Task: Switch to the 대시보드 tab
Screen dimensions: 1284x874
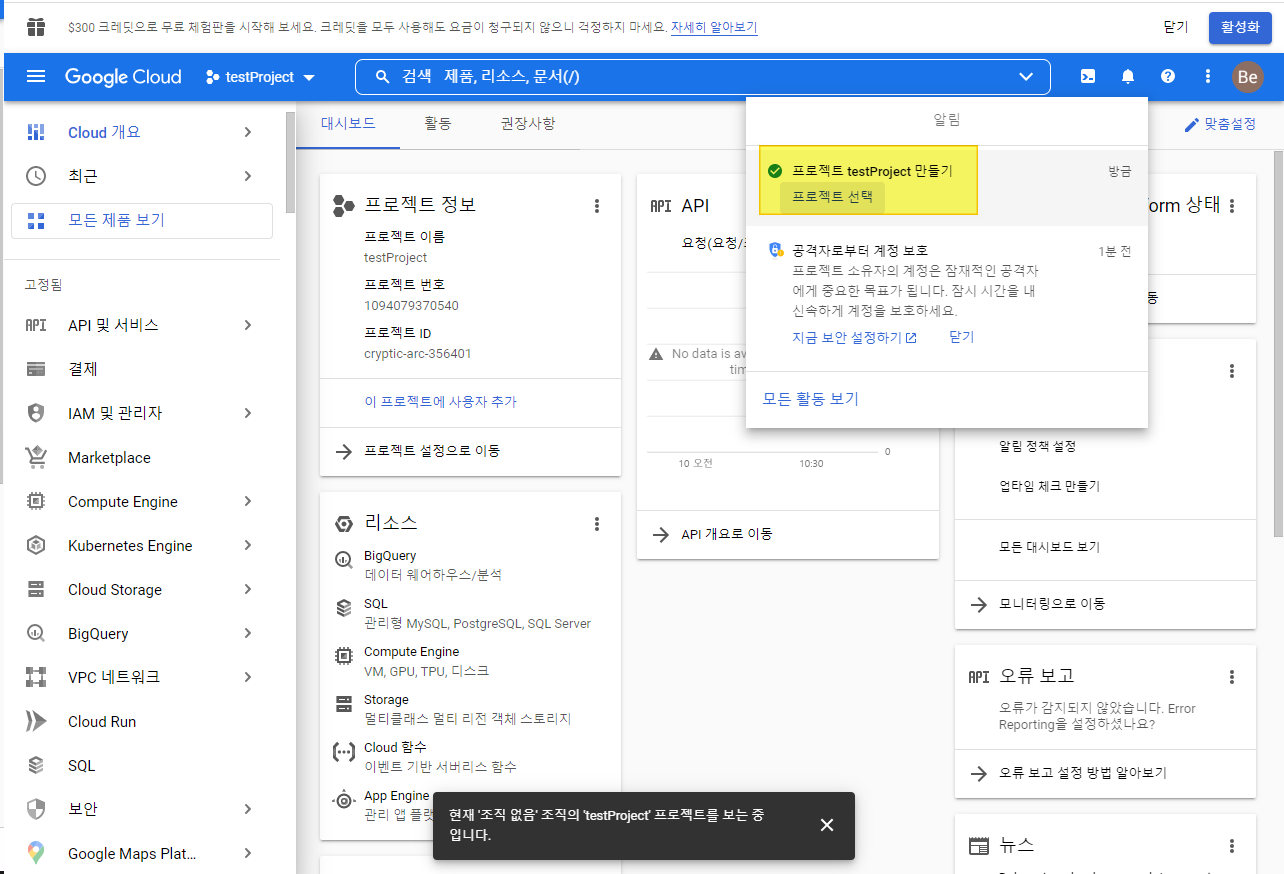Action: [348, 124]
